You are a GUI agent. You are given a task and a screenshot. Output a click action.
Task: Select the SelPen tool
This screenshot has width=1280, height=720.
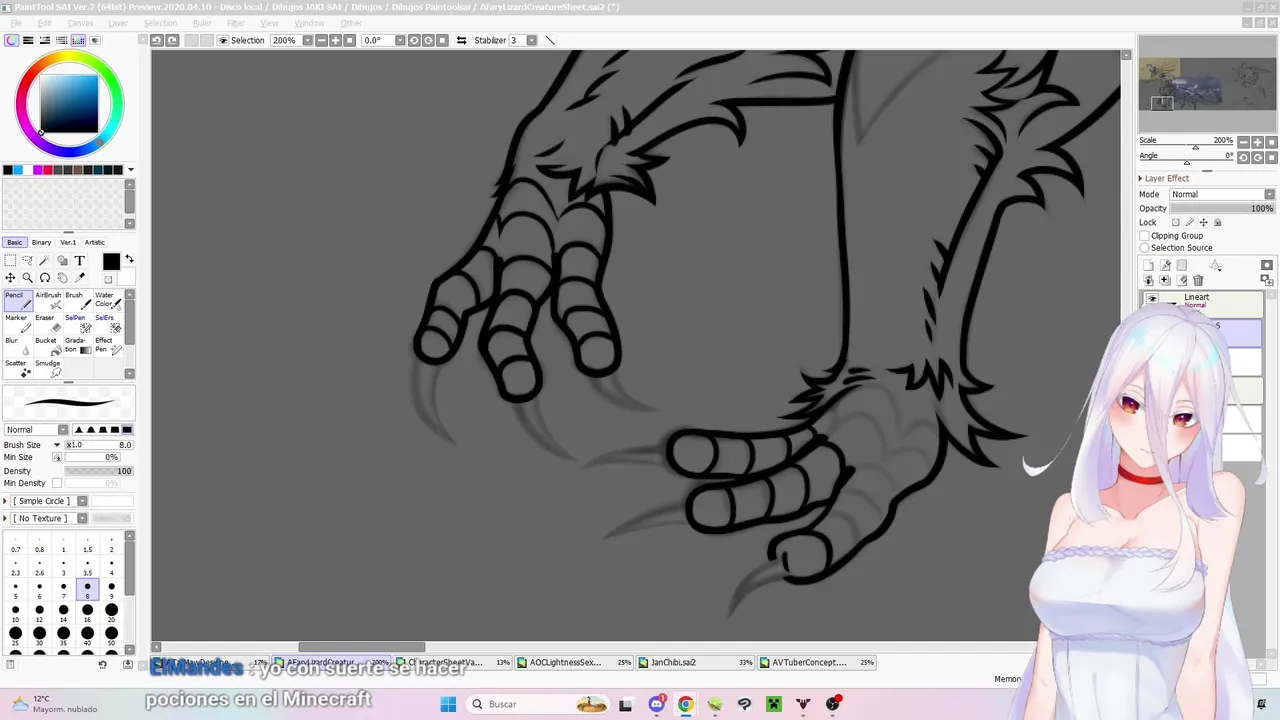(x=78, y=323)
